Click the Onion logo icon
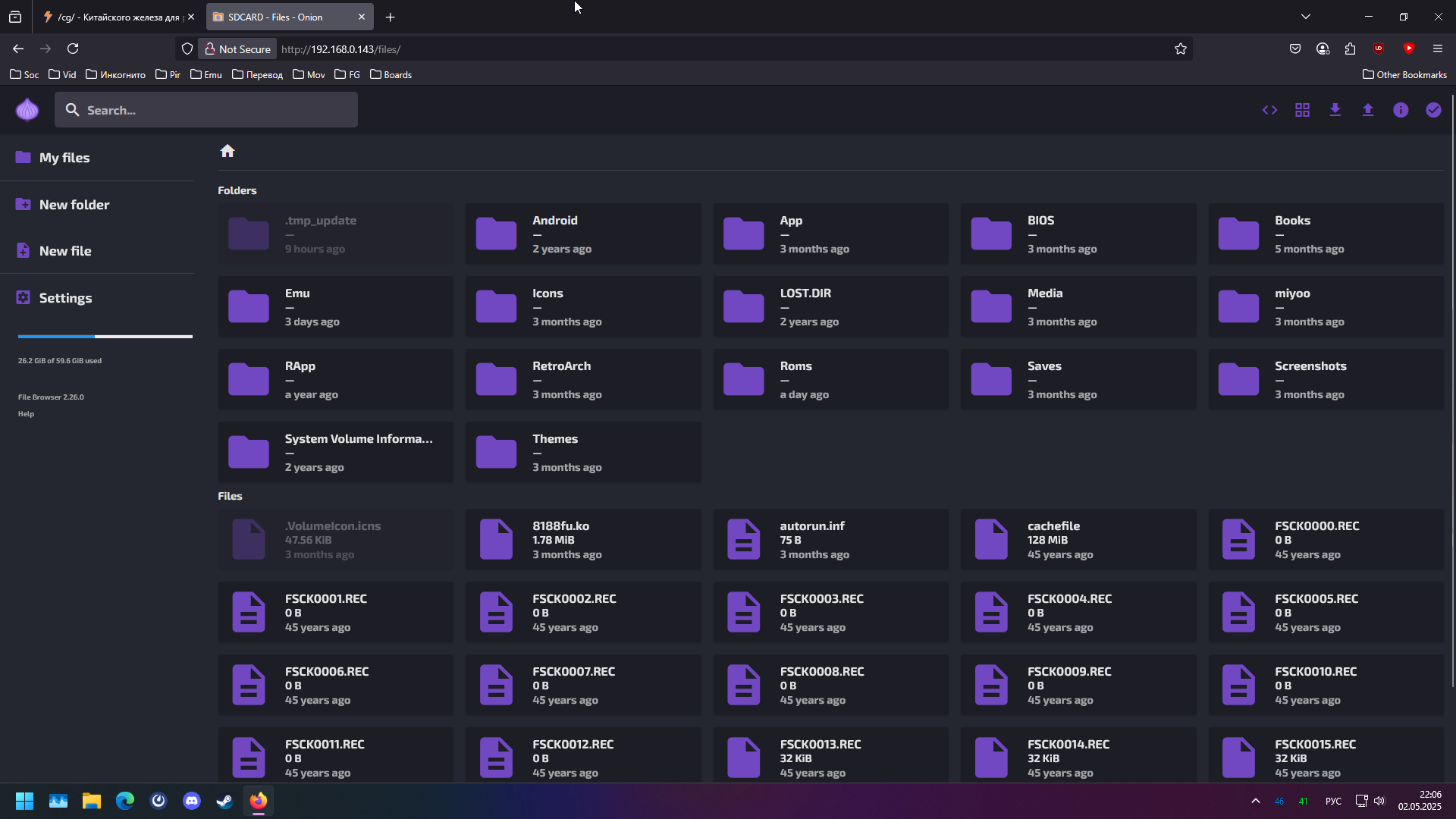This screenshot has height=819, width=1456. coord(27,110)
